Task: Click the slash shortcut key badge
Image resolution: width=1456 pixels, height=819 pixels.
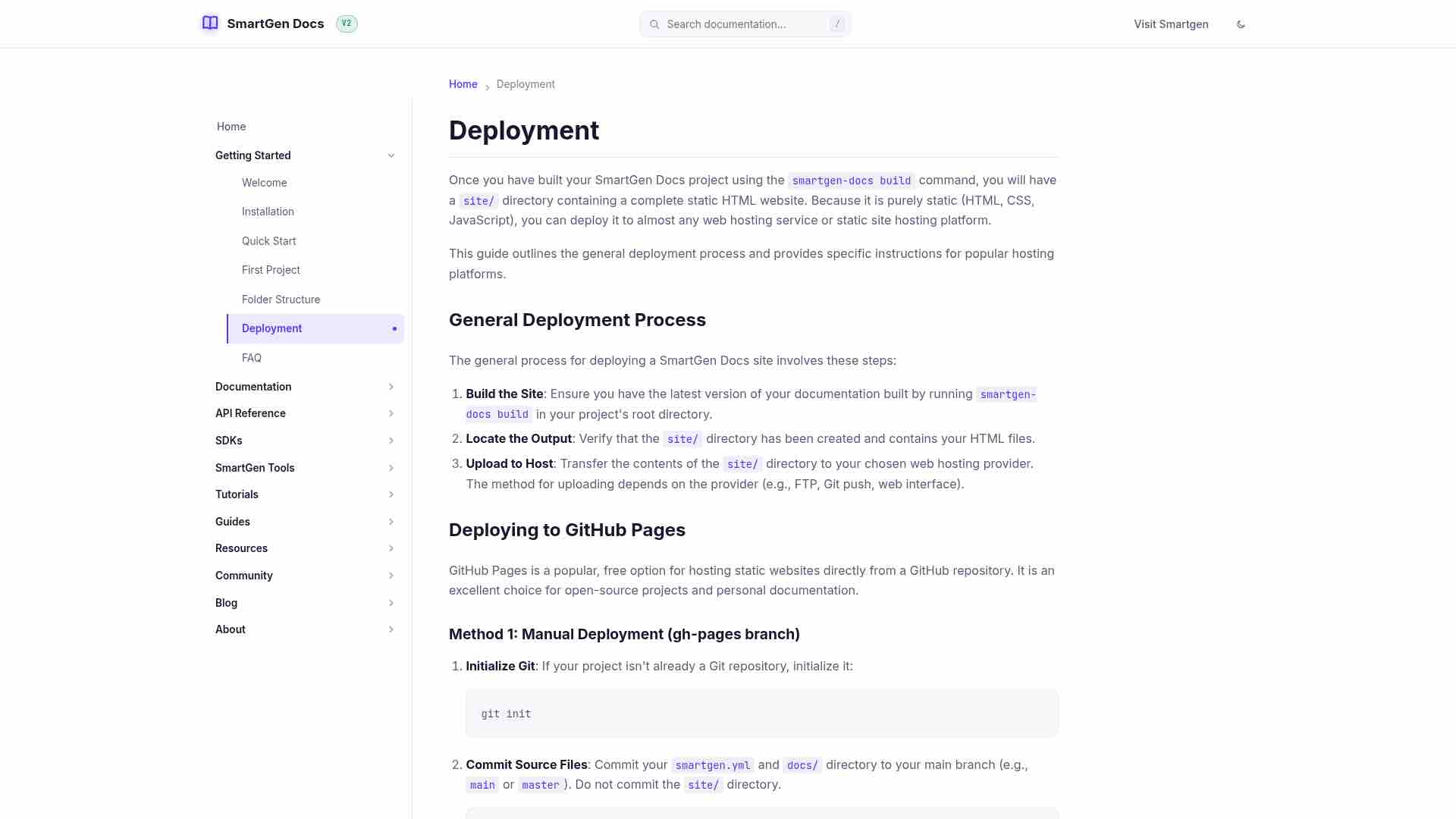Action: coord(837,24)
